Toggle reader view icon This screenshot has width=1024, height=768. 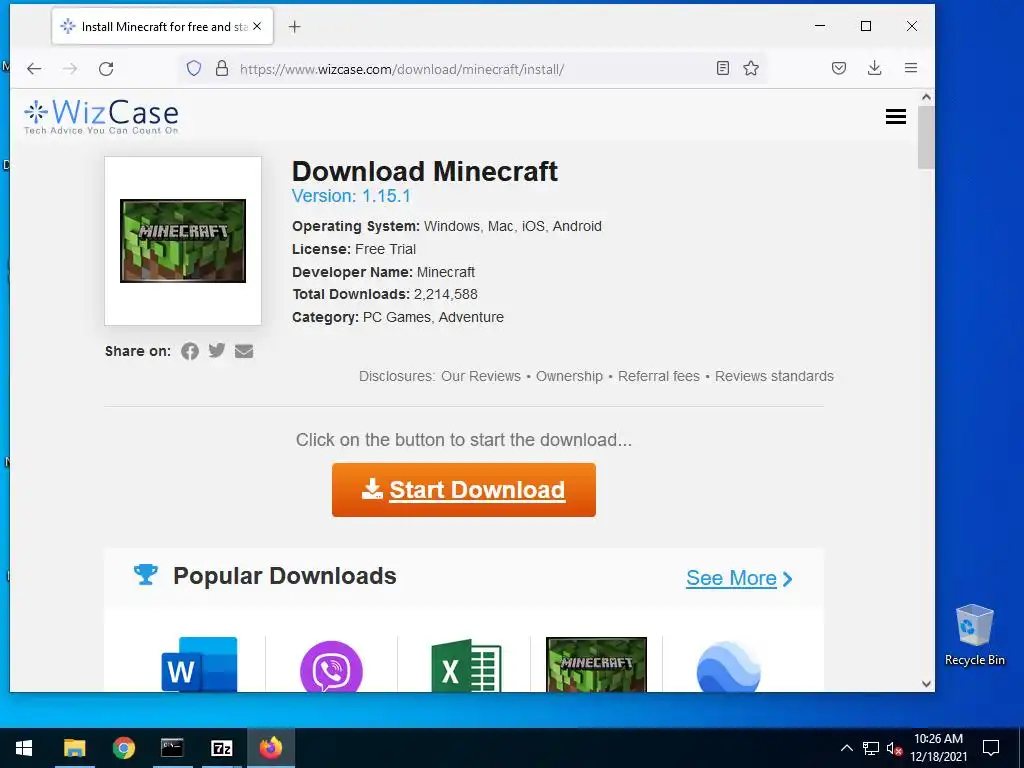coord(723,69)
